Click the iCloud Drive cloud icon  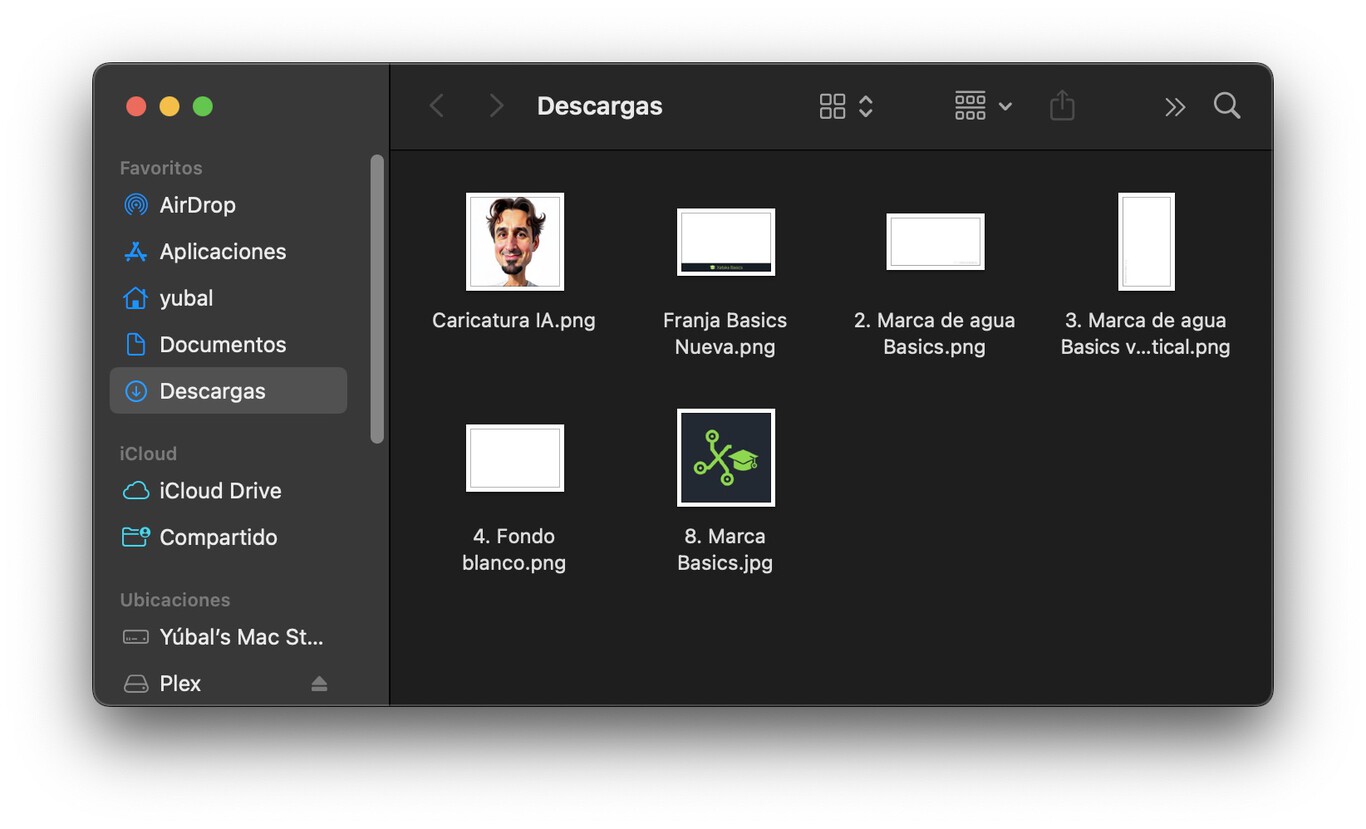(135, 491)
